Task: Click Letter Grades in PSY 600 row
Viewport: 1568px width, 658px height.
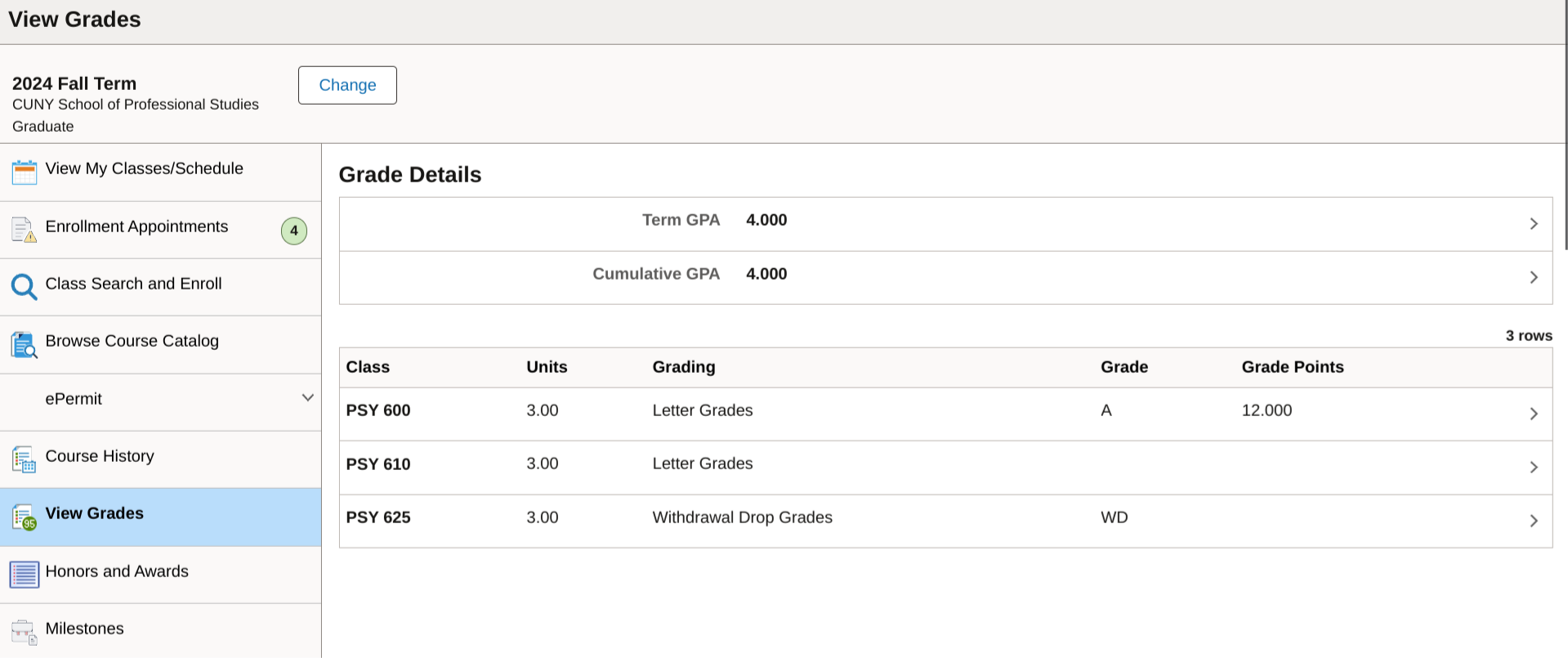Action: point(703,410)
